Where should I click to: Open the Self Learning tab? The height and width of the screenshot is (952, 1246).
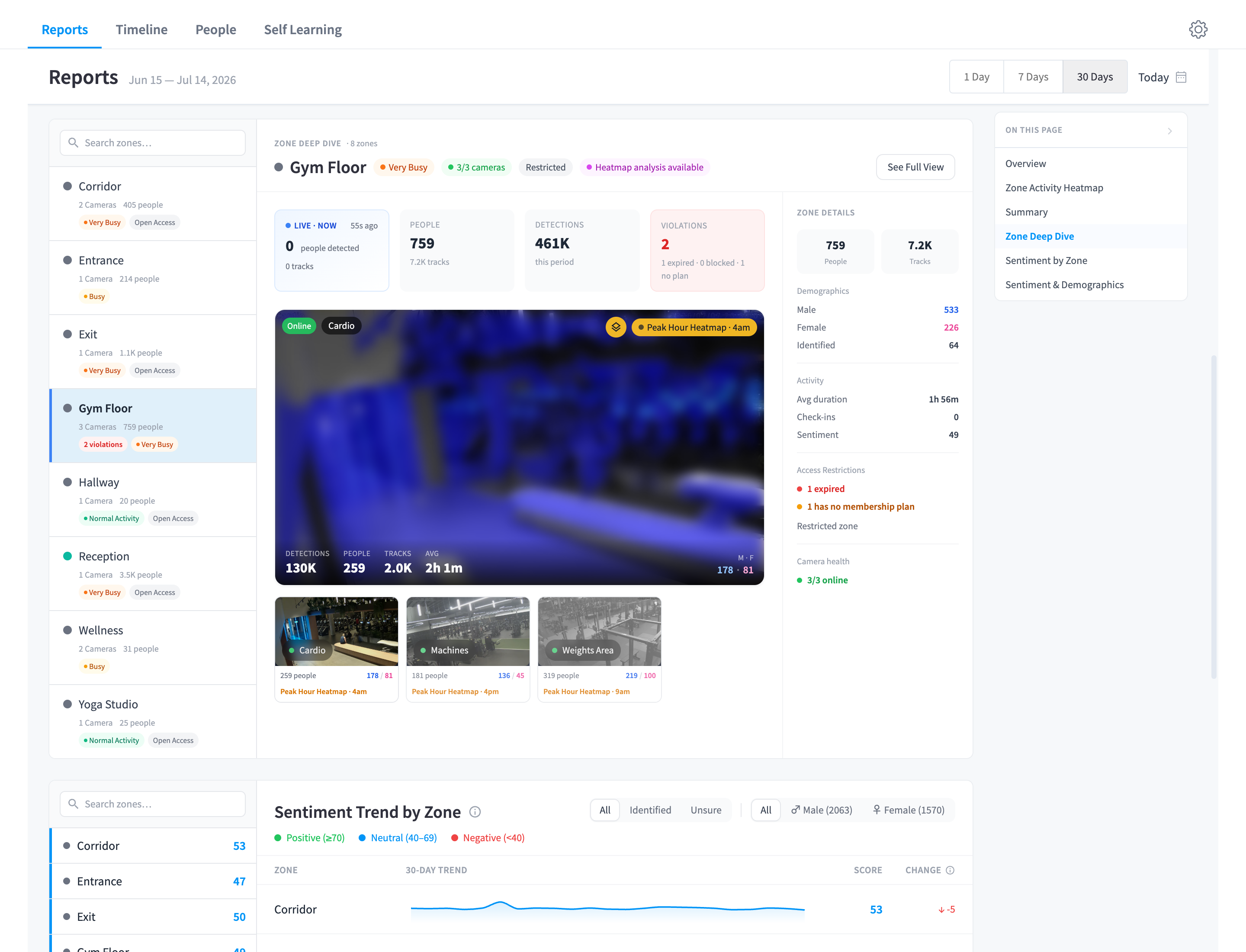pyautogui.click(x=302, y=29)
